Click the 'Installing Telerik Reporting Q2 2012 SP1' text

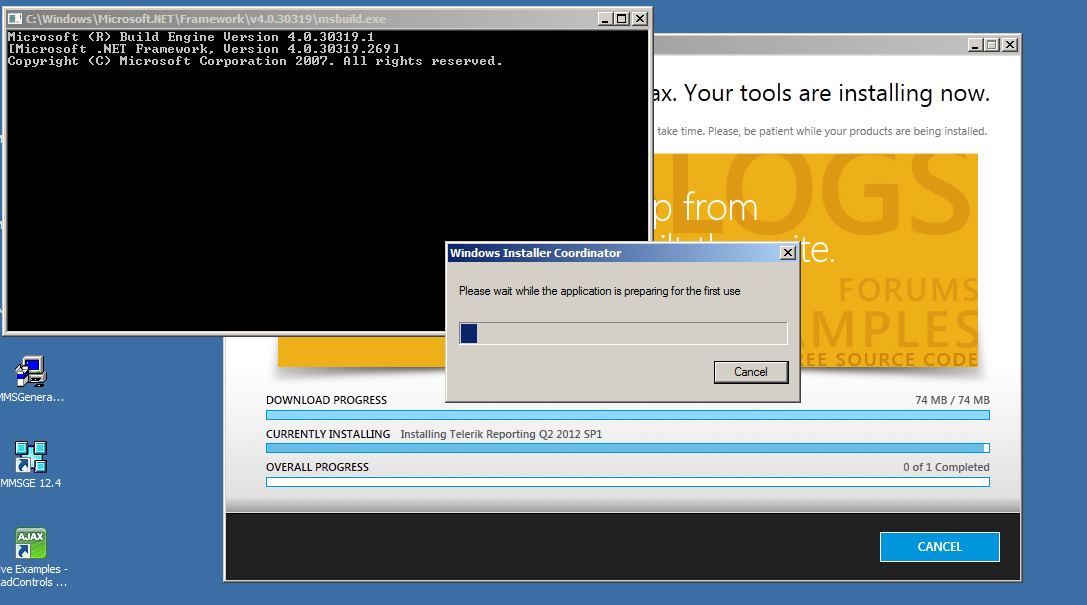click(x=501, y=434)
